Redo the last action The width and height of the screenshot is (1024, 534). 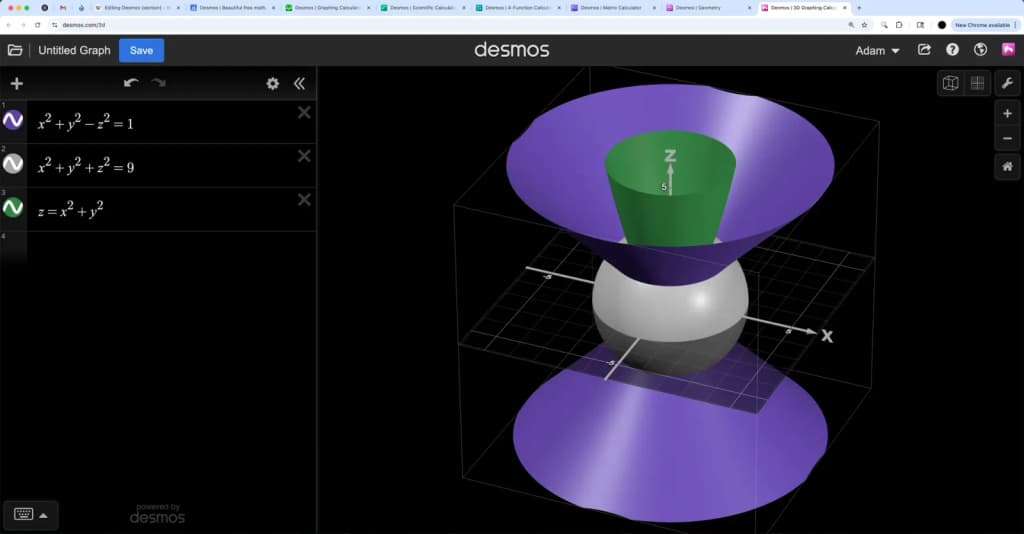point(159,83)
